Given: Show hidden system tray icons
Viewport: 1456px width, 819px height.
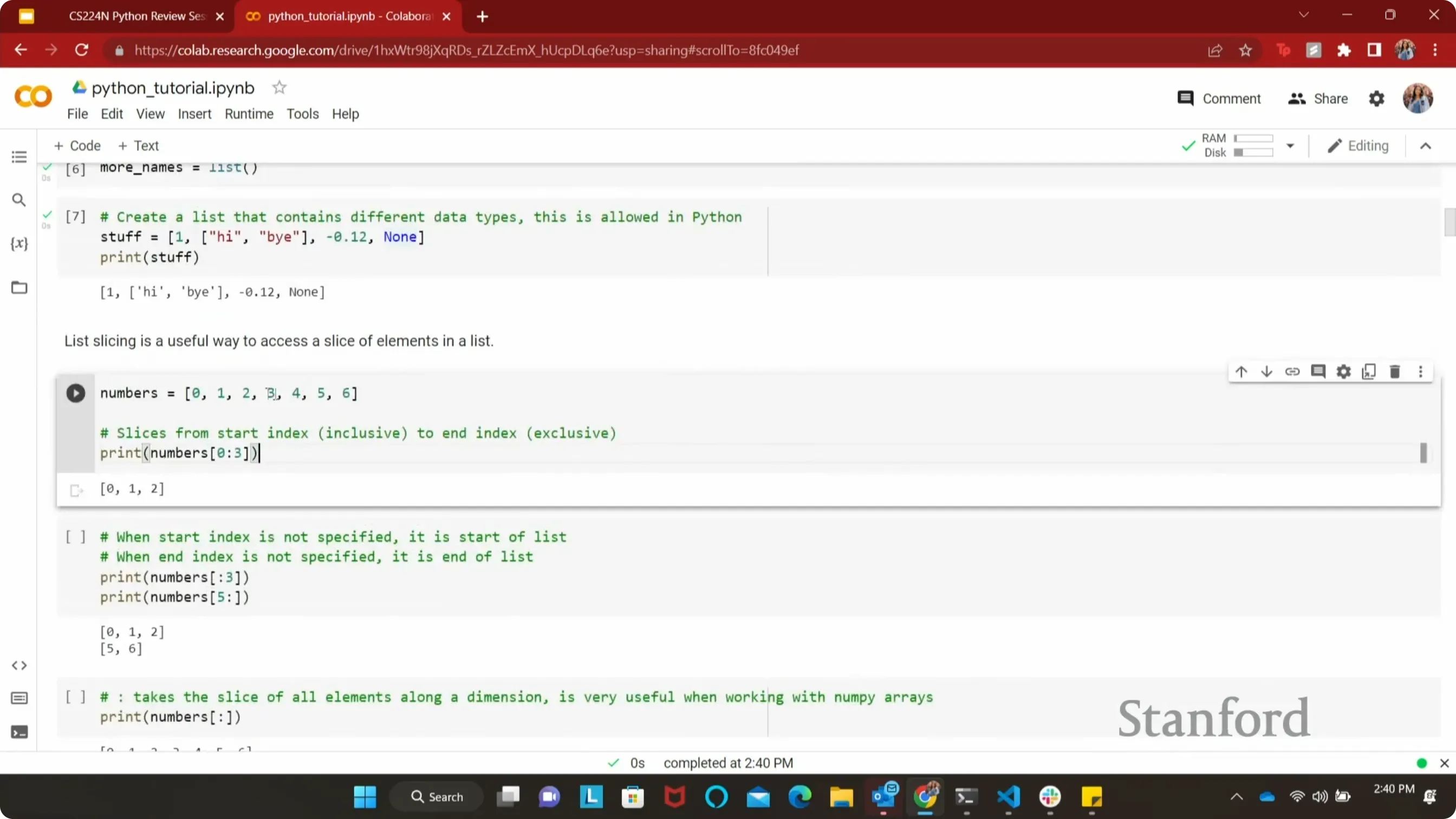Looking at the screenshot, I should tap(1237, 797).
